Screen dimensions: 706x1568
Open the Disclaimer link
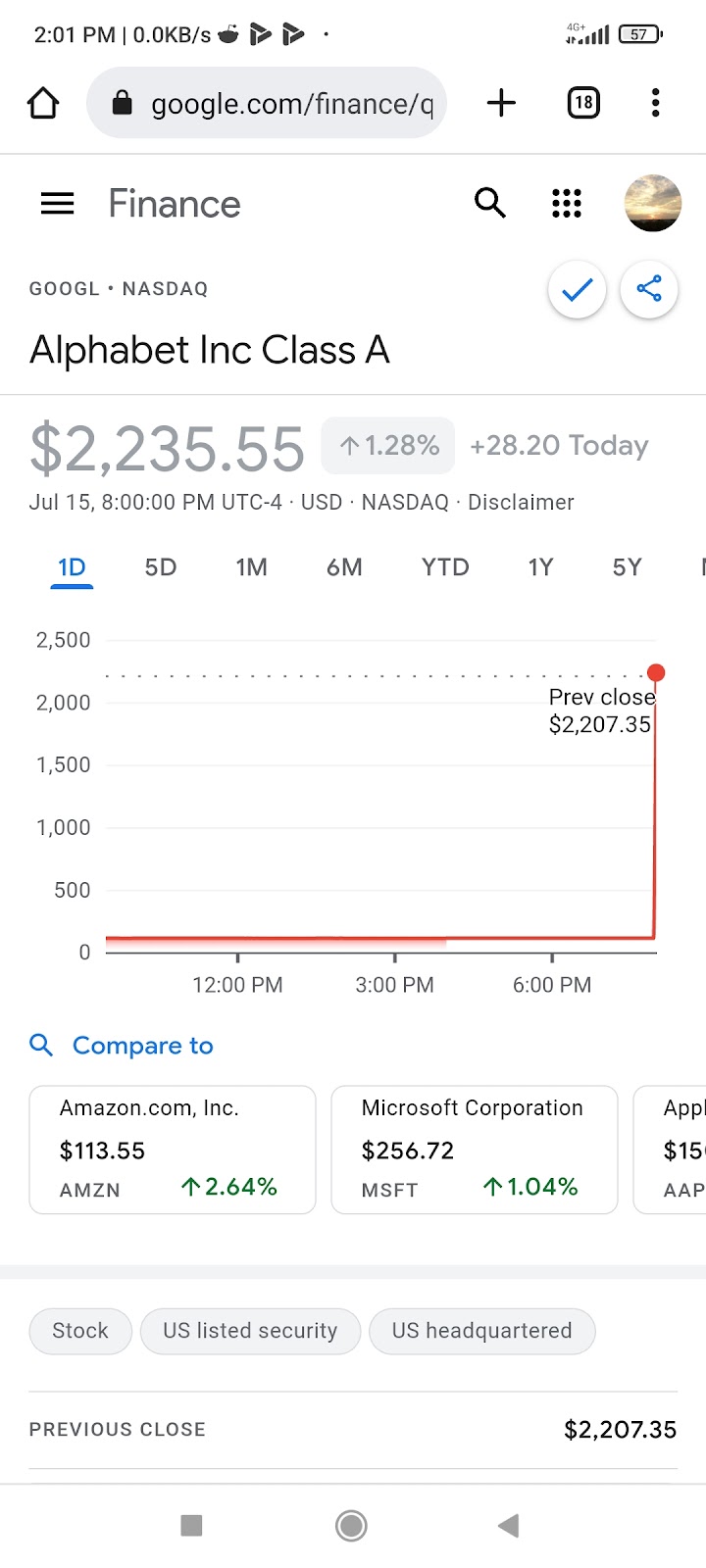click(521, 503)
